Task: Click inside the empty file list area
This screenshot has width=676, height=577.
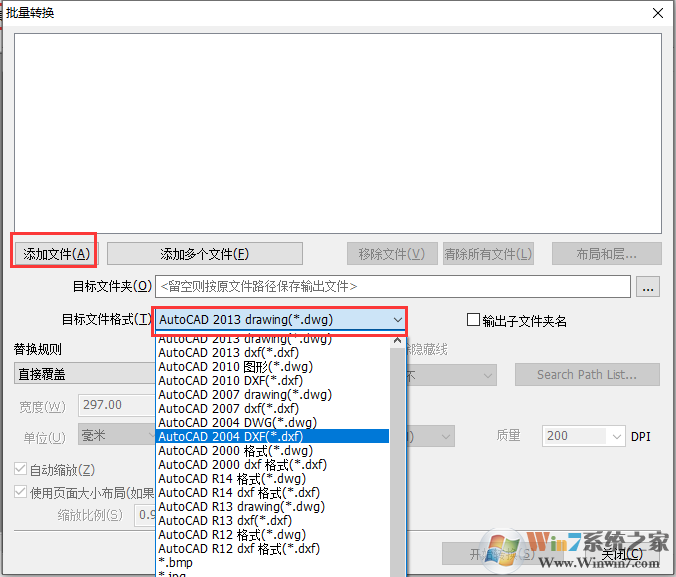Action: [x=338, y=134]
